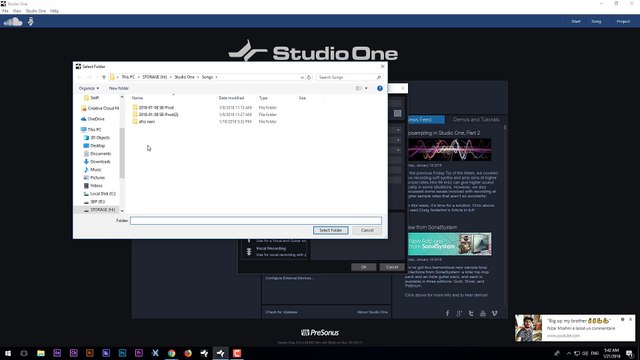Expand the view options dropdown arrow
The image size is (640, 360).
click(x=366, y=88)
